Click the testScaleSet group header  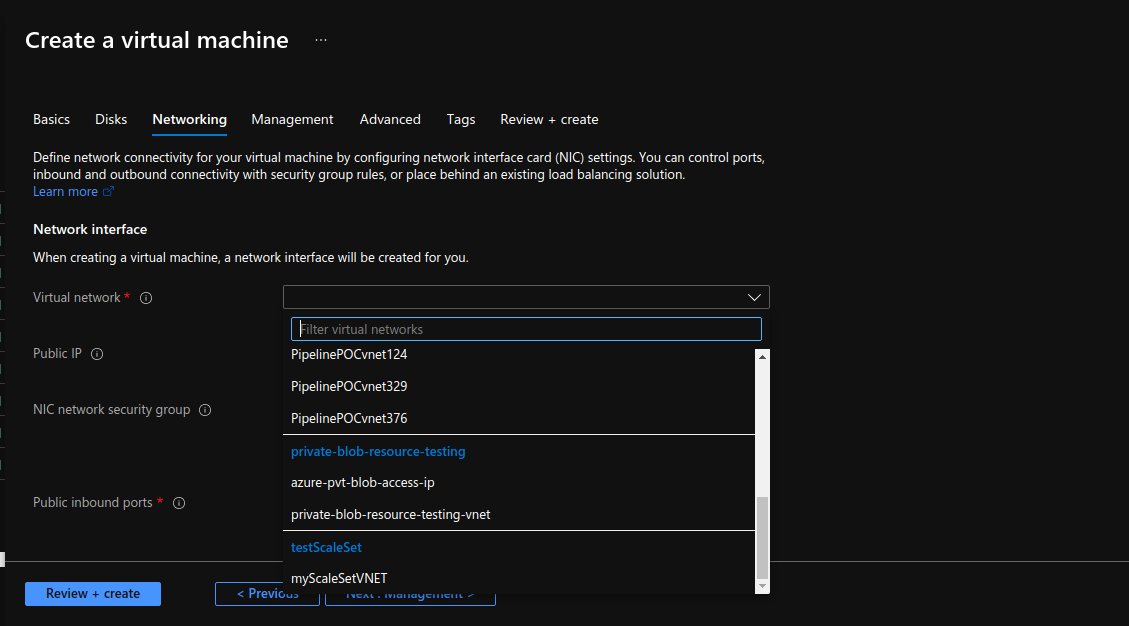326,547
